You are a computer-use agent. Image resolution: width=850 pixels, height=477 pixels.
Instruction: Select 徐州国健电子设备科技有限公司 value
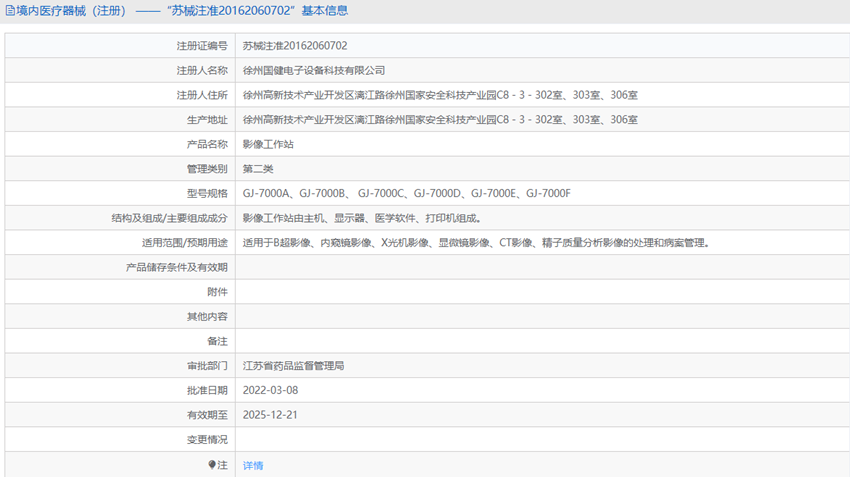(x=314, y=70)
